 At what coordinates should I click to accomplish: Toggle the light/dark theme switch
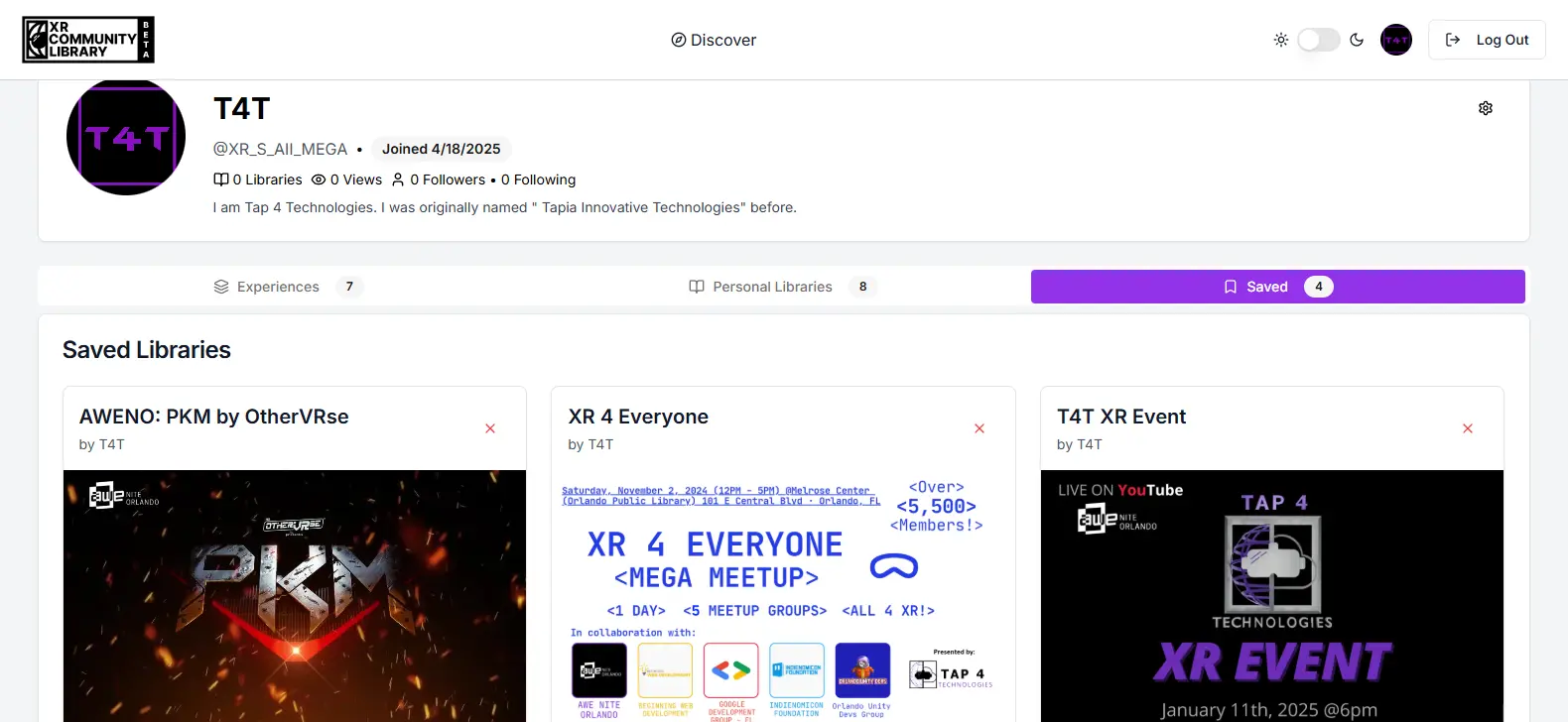1318,40
